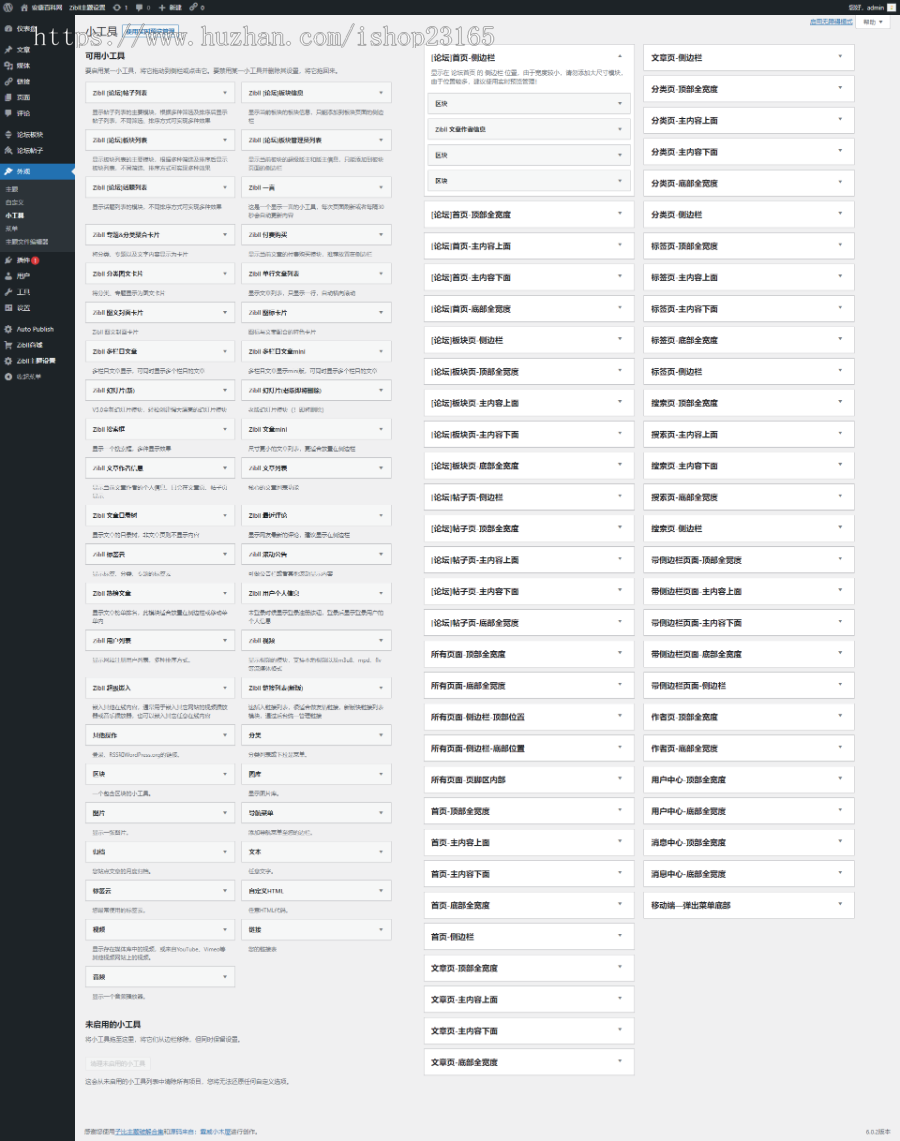This screenshot has height=1141, width=900.
Task: Collapse the [论坛]首页-侧边栏 widget area
Action: click(x=620, y=57)
